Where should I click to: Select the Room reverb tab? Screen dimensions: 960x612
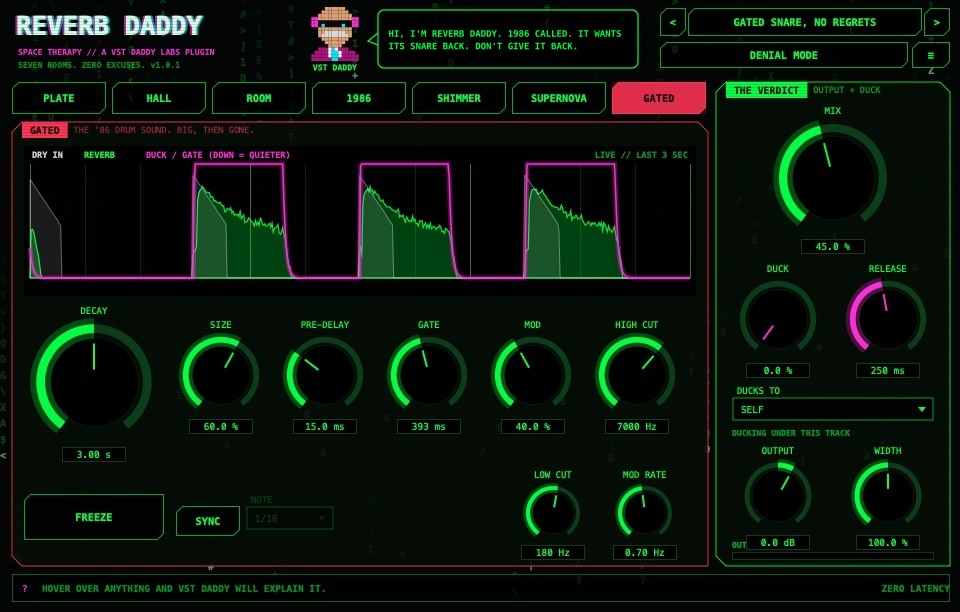click(258, 99)
